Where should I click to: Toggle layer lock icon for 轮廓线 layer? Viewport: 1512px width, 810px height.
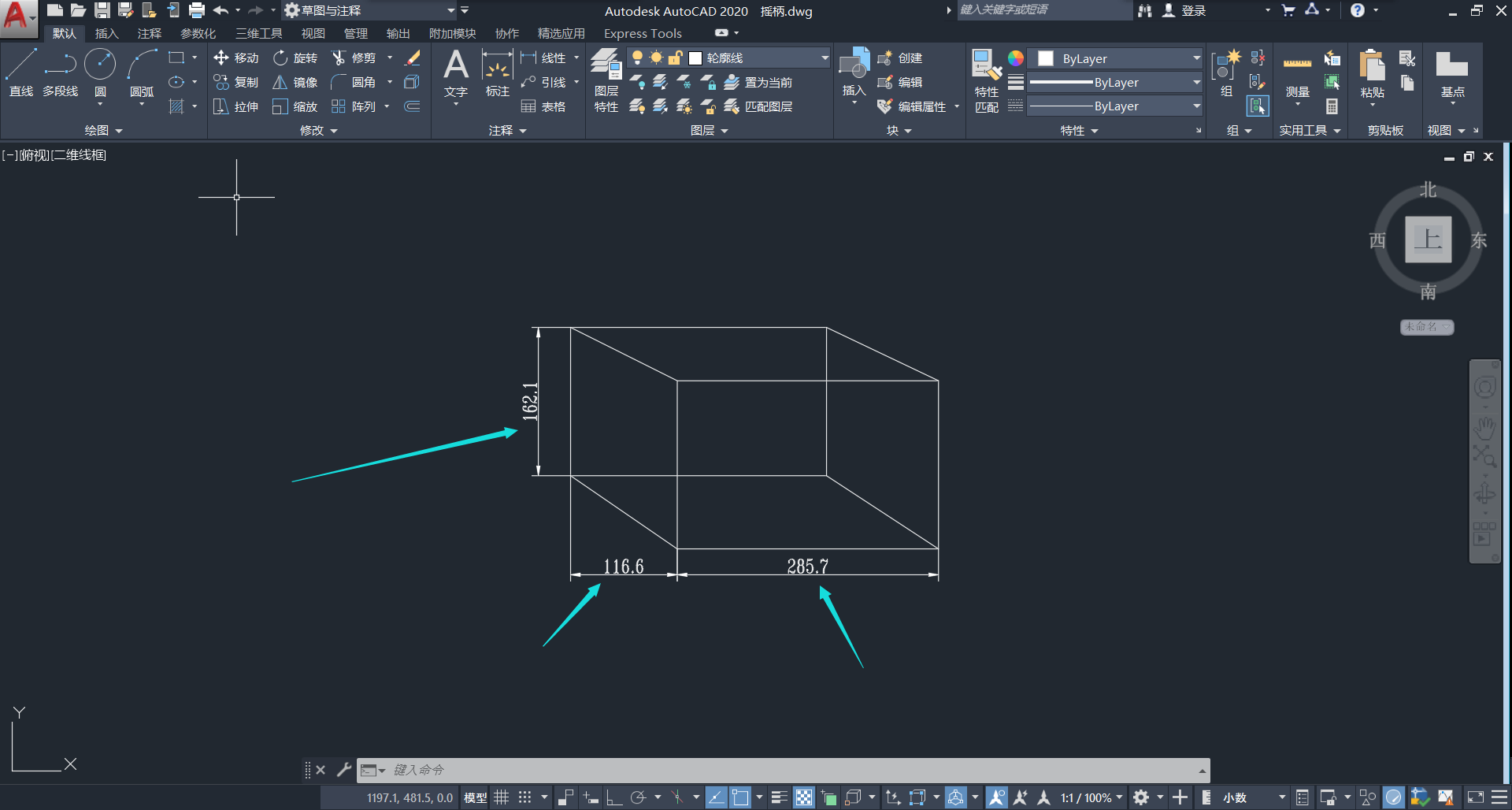pos(675,58)
